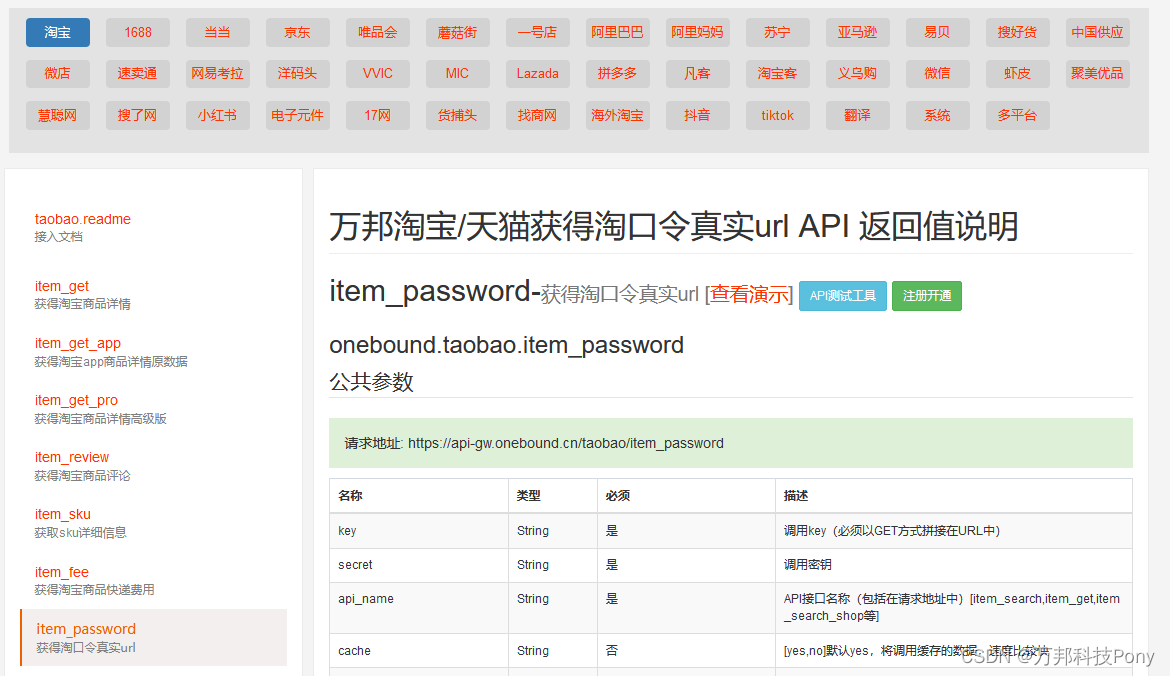This screenshot has height=676, width=1170.
Task: Open the VVIC platform tab
Action: point(378,73)
